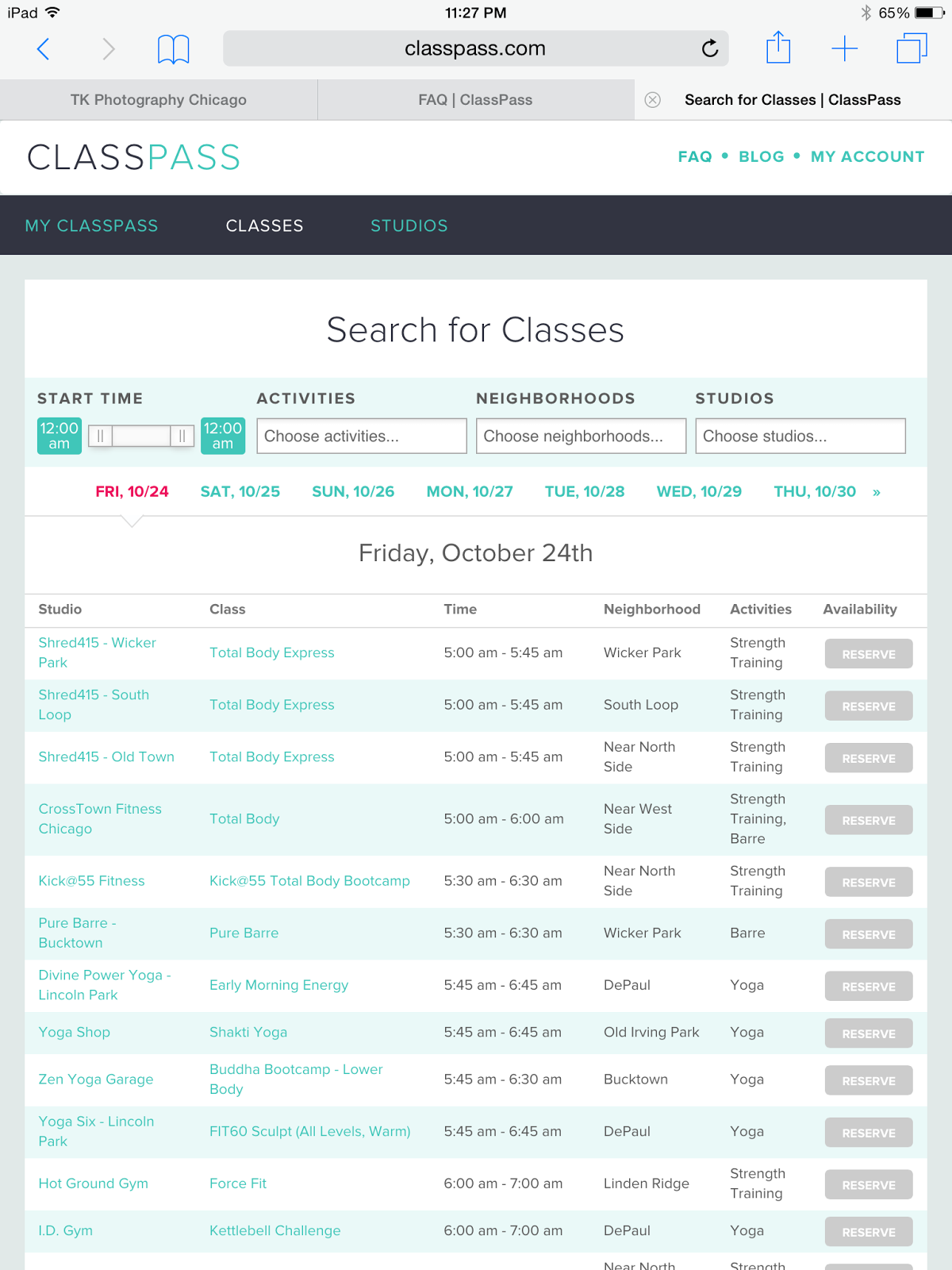
Task: Open MY ACCOUNT link
Action: (x=868, y=156)
